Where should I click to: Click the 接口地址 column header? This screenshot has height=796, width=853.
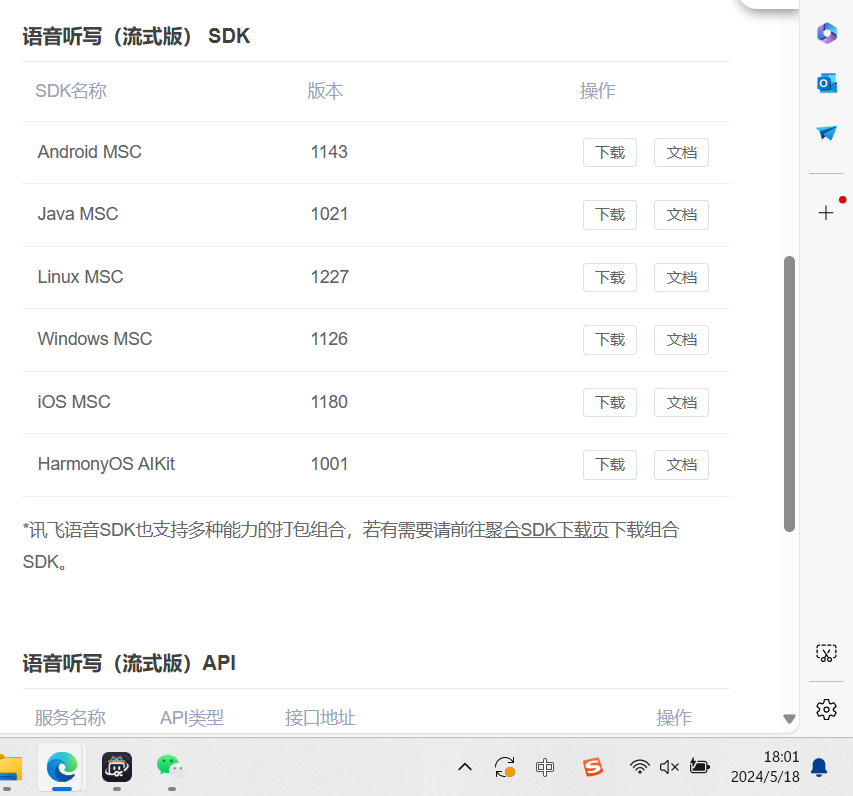coord(320,718)
